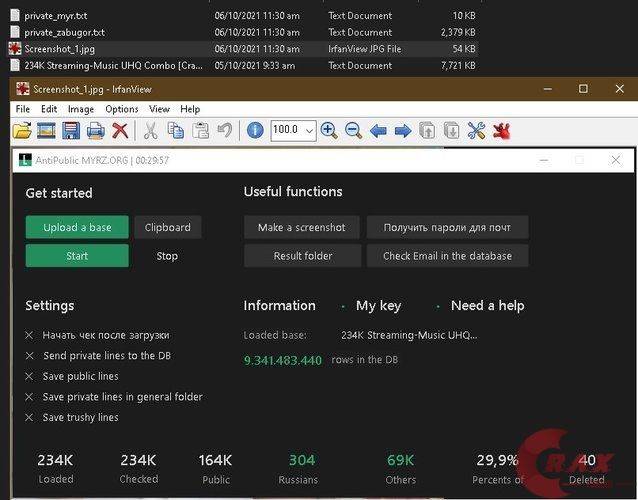Screen dimensions: 638x500
Task: Click the private_zabugor.txt file icon
Action: [x=15, y=32]
